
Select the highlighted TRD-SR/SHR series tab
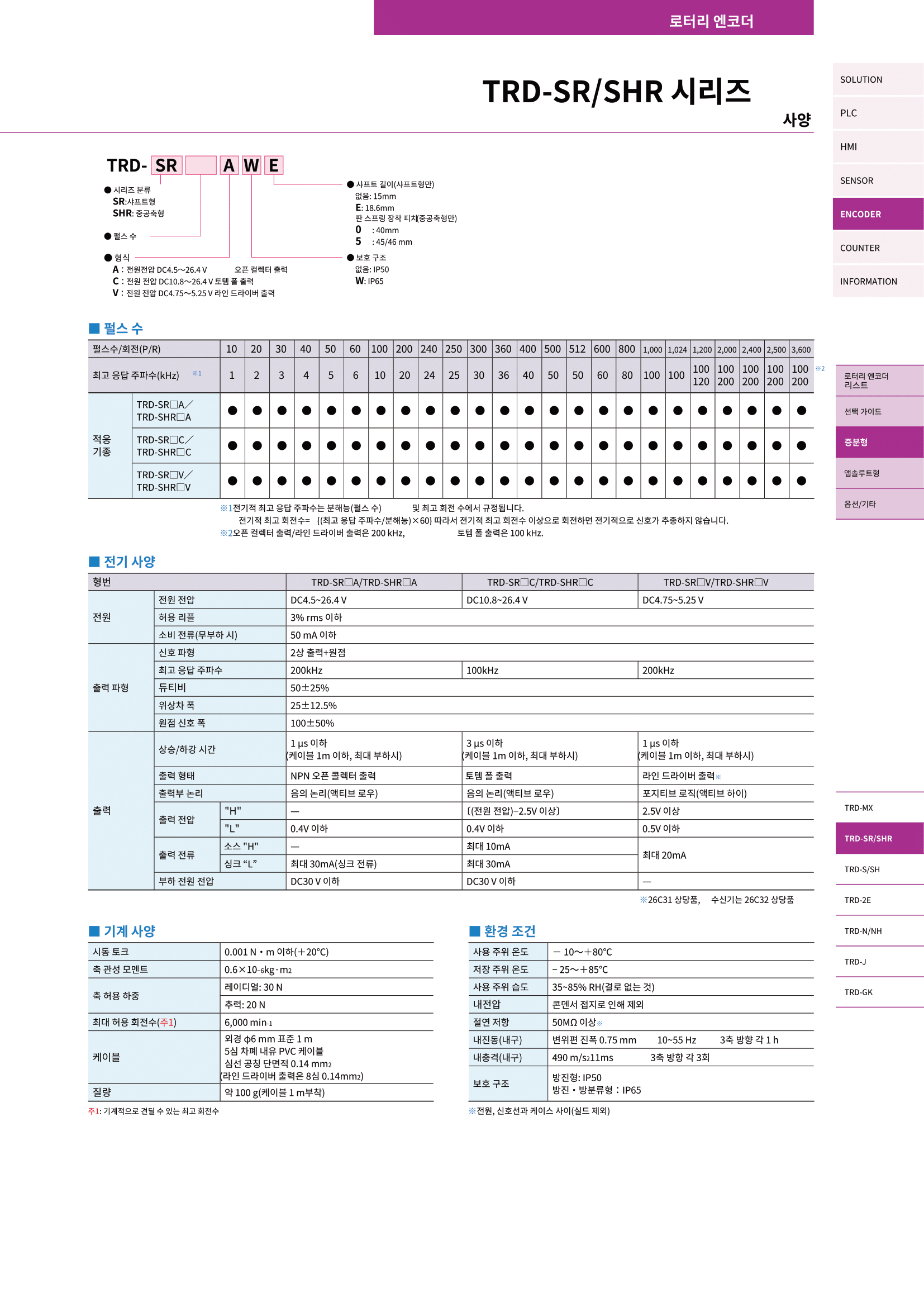pyautogui.click(x=879, y=838)
